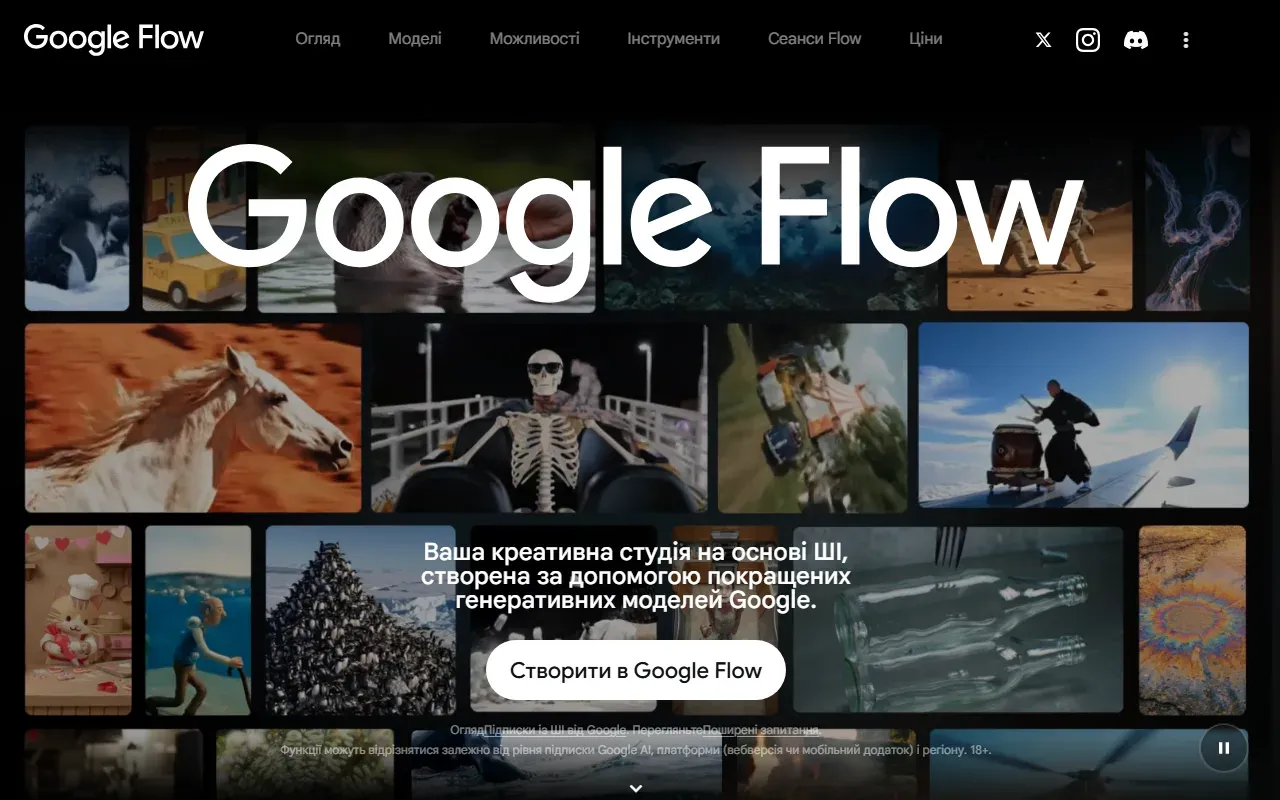Click the Google Flow logo in the header
Screen dimensions: 1280x800
click(114, 39)
